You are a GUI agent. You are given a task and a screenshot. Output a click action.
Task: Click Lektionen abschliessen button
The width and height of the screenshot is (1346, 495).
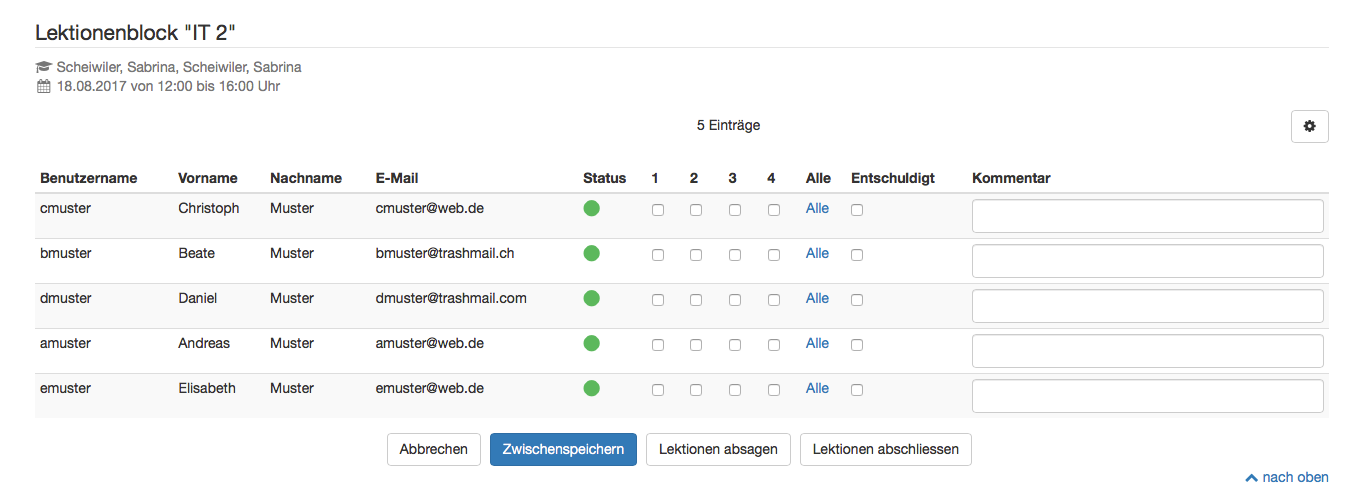coord(885,449)
